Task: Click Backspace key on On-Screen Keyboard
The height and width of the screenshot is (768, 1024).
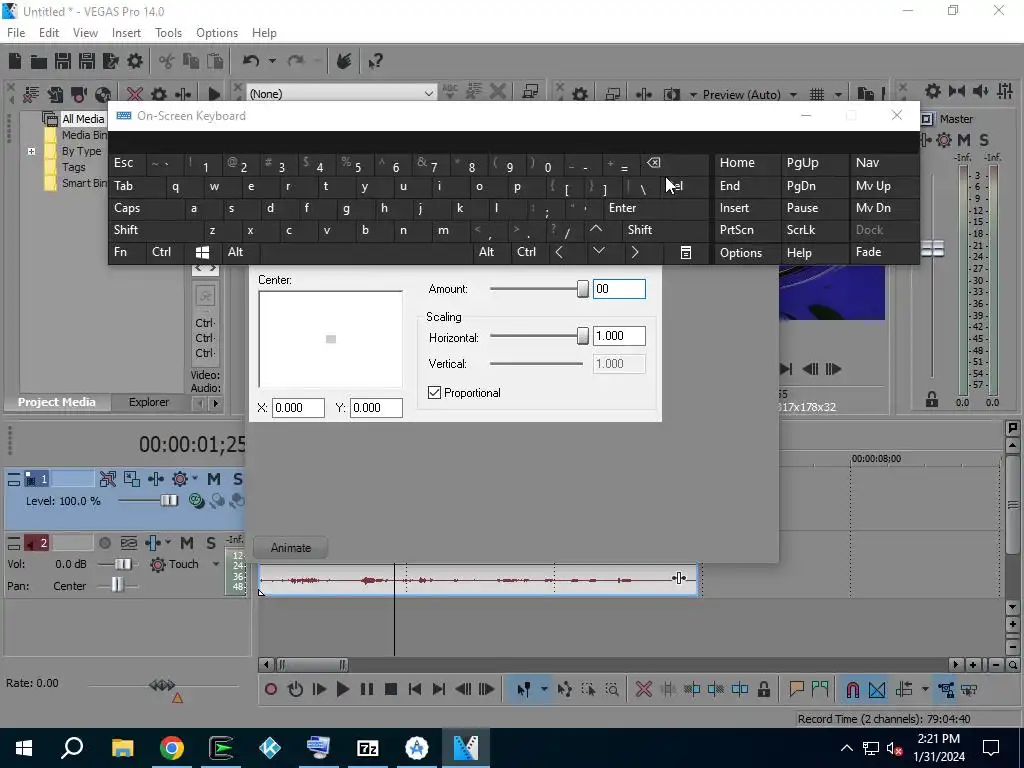Action: 673,163
